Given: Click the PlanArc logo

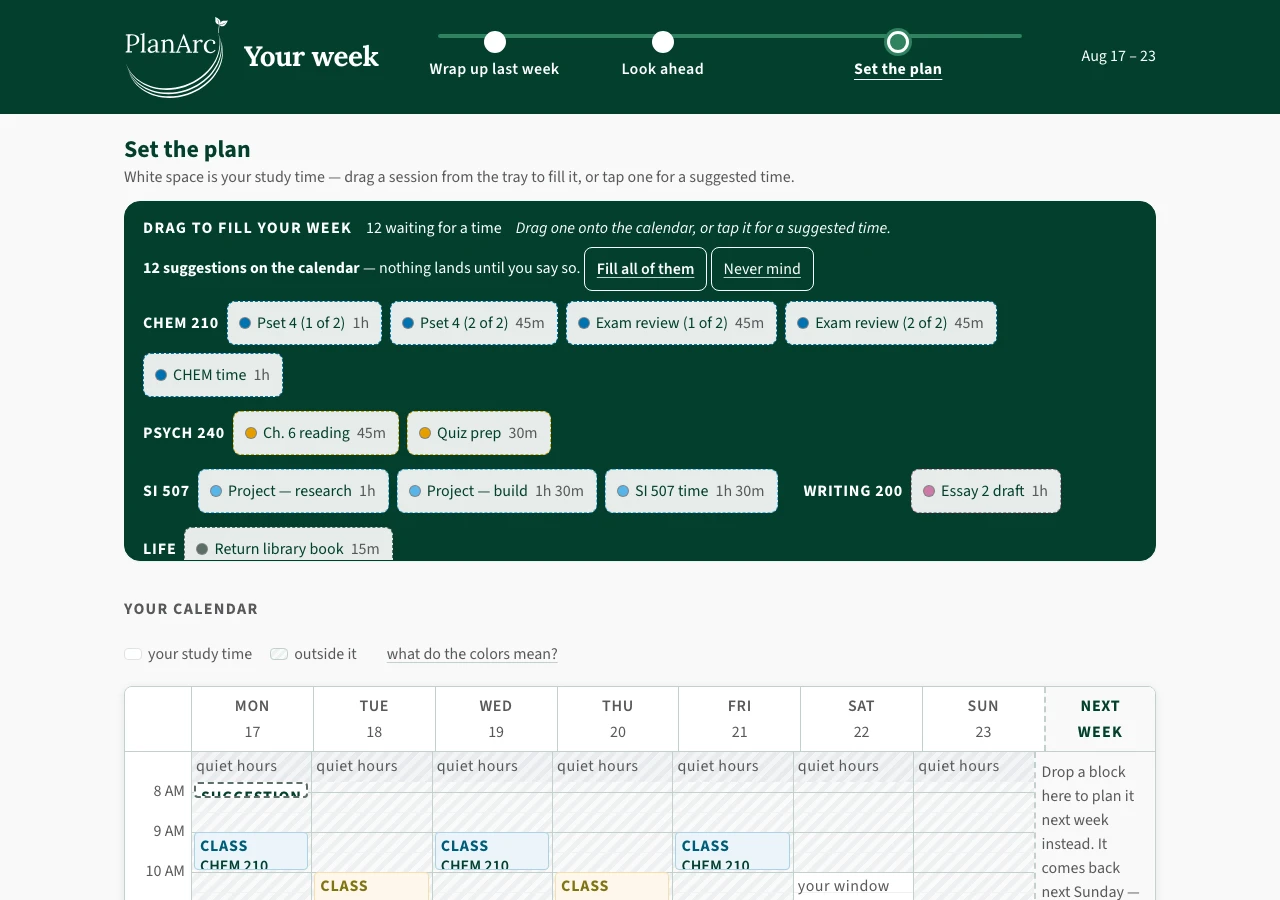Looking at the screenshot, I should (176, 57).
